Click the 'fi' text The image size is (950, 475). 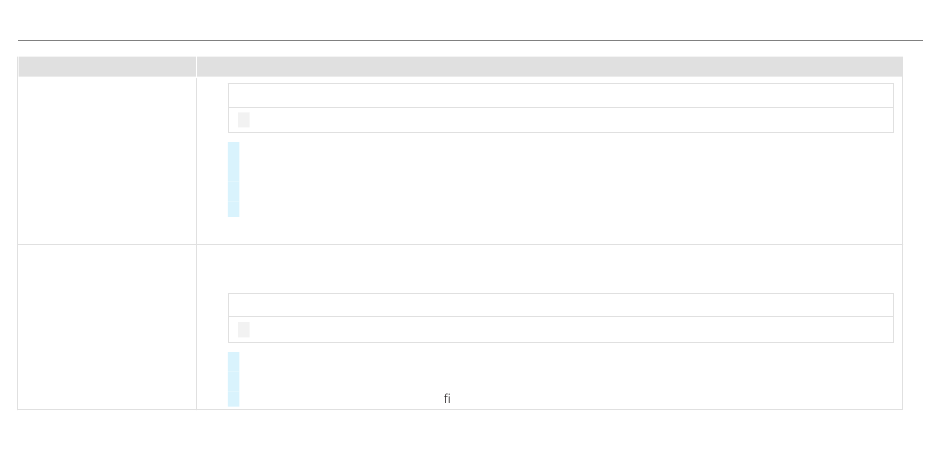[447, 399]
